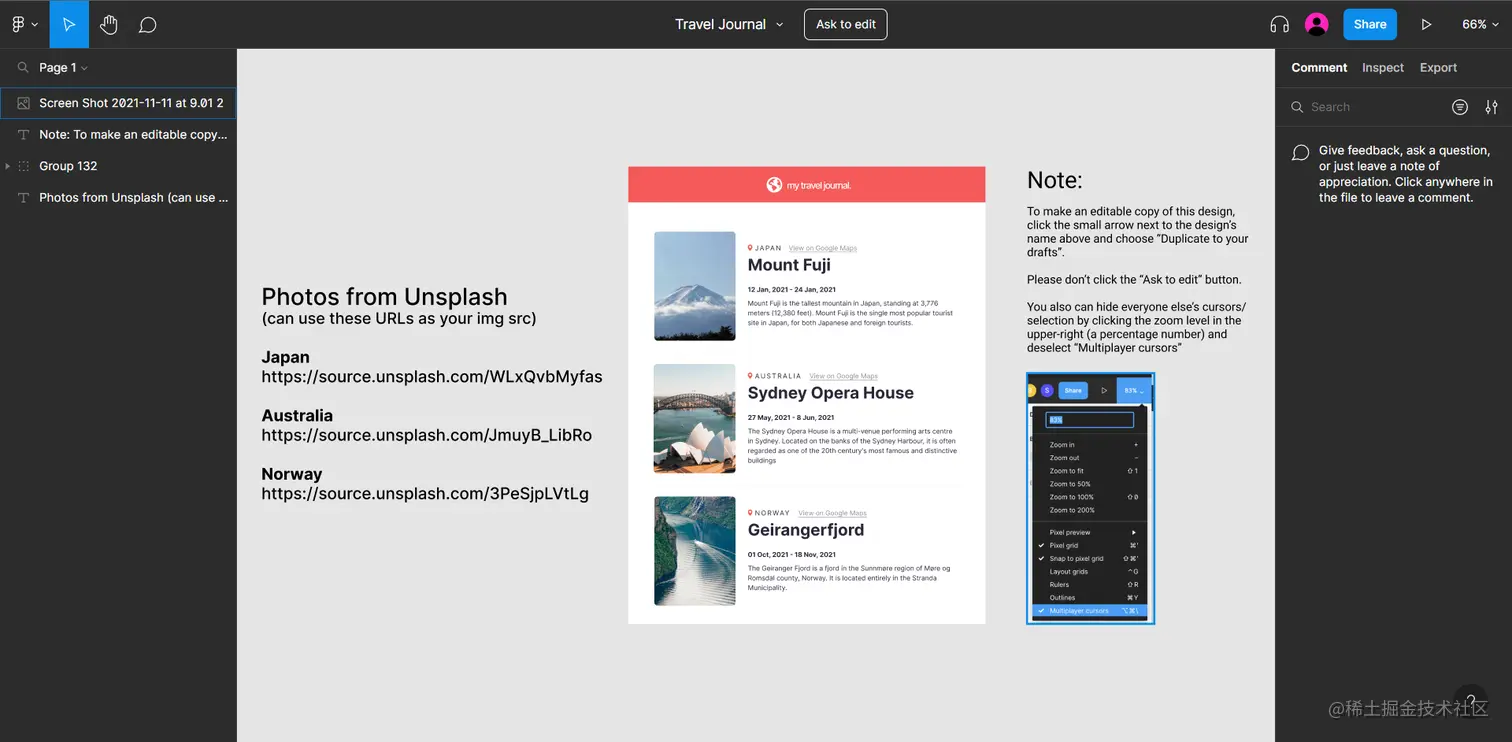
Task: Click the blue Share button
Action: tap(1370, 24)
